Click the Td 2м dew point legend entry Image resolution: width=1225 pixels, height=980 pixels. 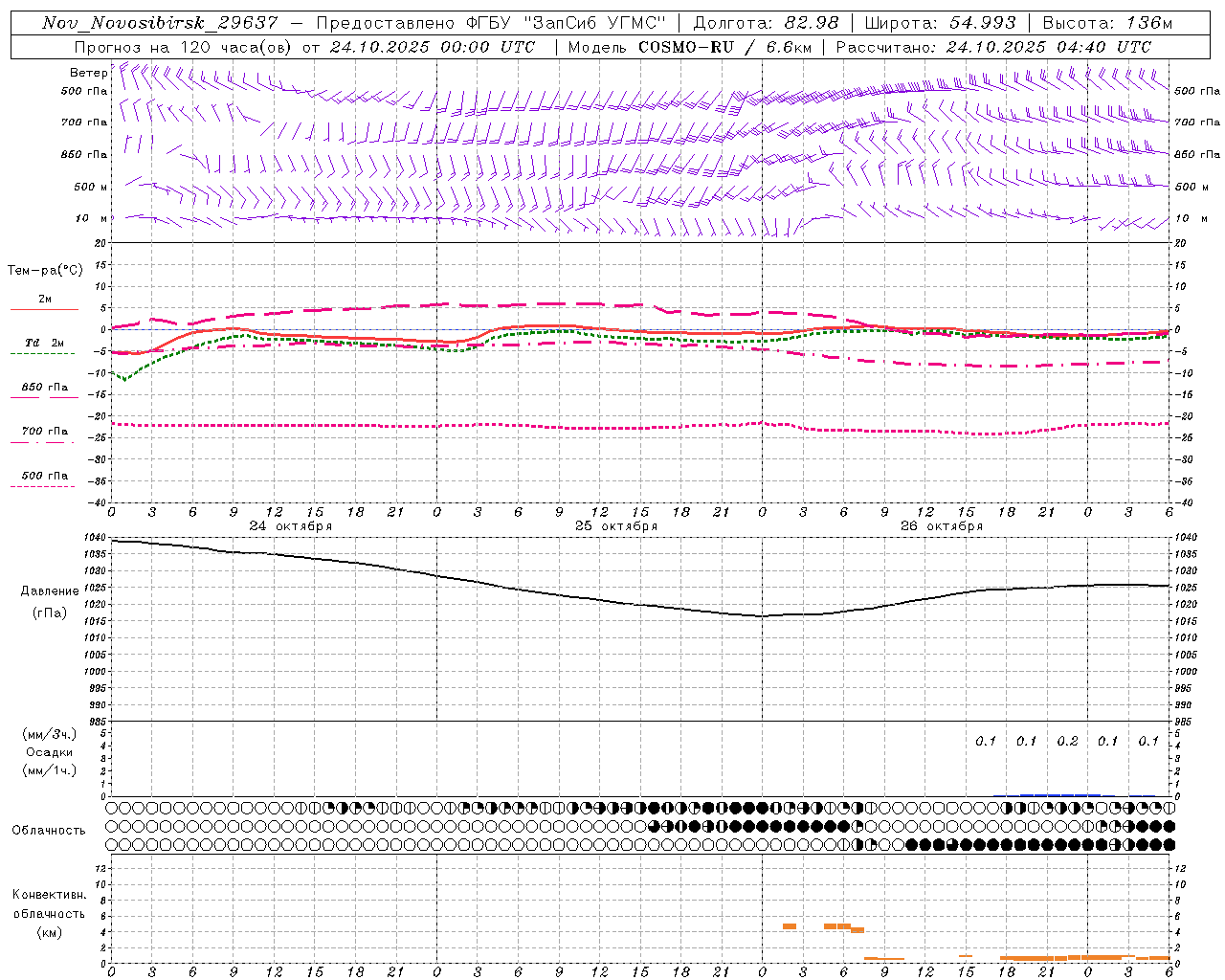pyautogui.click(x=44, y=344)
